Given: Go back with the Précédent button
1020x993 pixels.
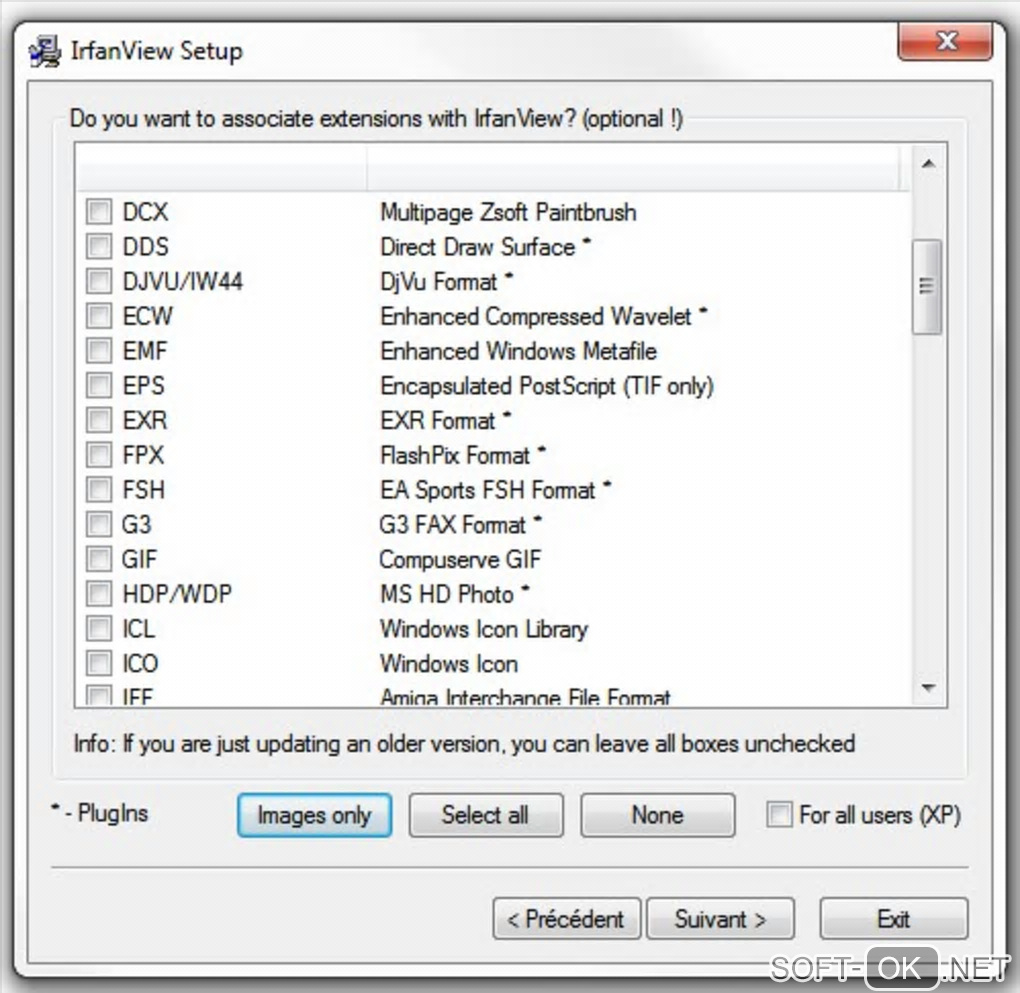Looking at the screenshot, I should tap(567, 919).
